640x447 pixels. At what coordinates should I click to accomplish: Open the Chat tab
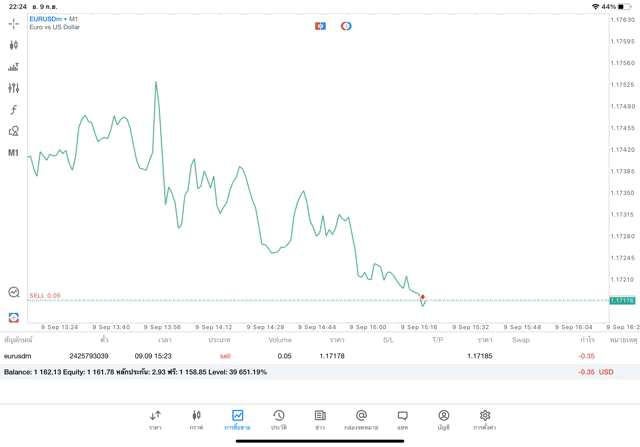[402, 419]
